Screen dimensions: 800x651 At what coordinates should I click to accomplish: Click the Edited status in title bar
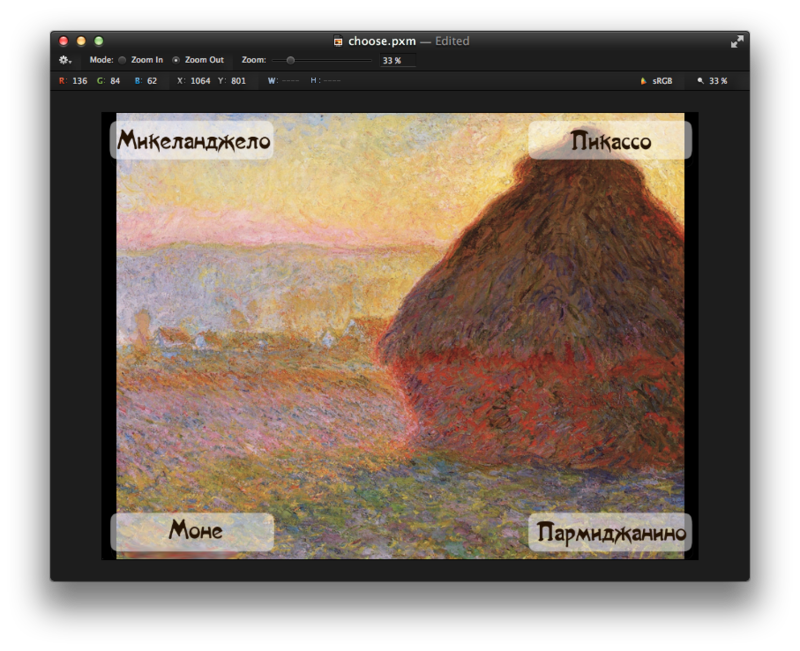tap(452, 41)
